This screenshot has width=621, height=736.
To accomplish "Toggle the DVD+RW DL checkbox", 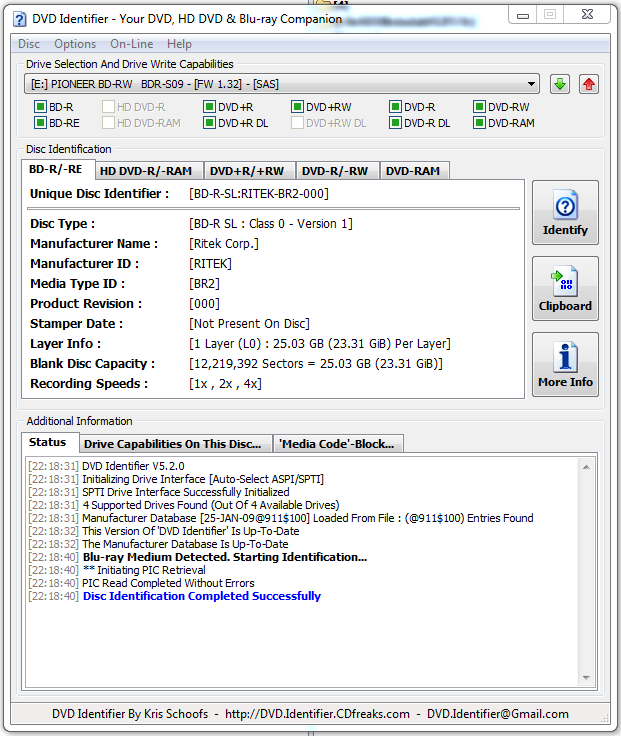I will pos(297,123).
